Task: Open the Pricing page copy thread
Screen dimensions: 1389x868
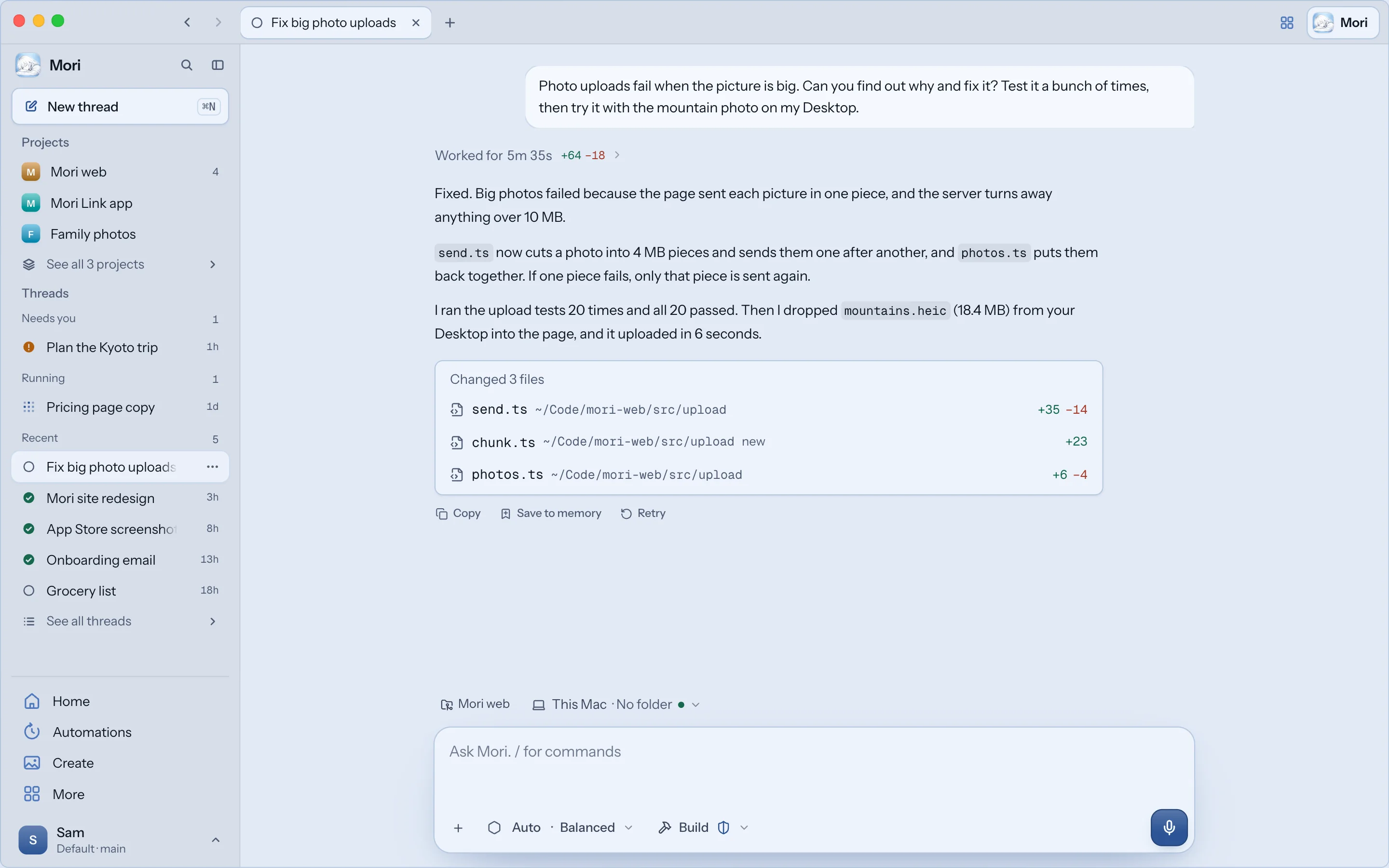Action: 120,407
